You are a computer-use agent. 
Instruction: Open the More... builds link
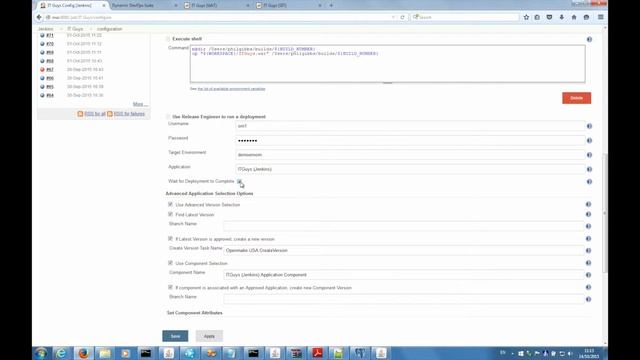(x=140, y=104)
